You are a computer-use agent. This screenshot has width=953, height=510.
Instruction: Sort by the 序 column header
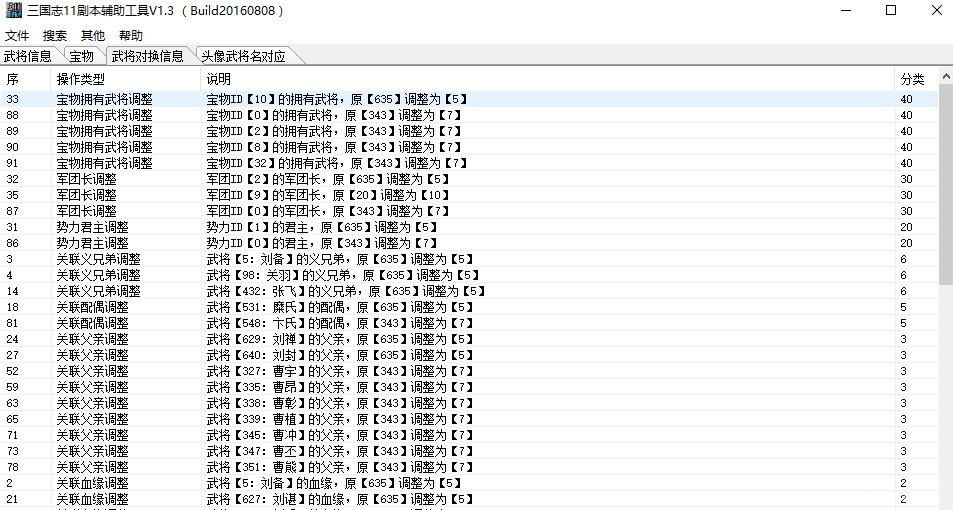point(26,79)
